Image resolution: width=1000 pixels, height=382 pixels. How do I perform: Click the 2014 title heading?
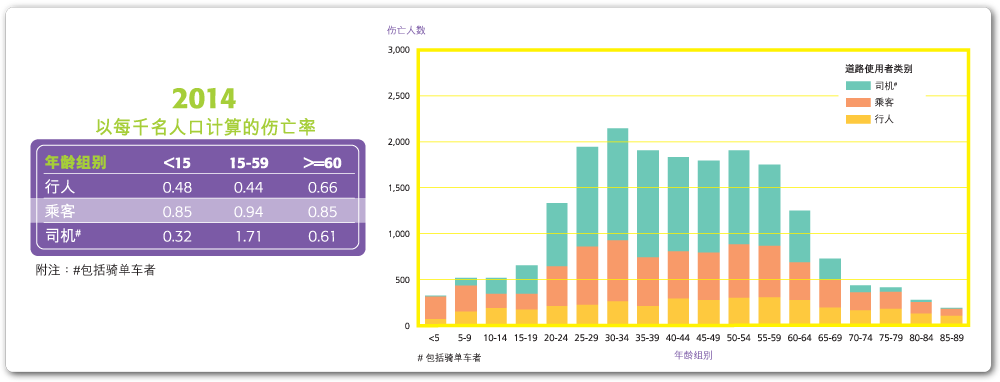[204, 99]
